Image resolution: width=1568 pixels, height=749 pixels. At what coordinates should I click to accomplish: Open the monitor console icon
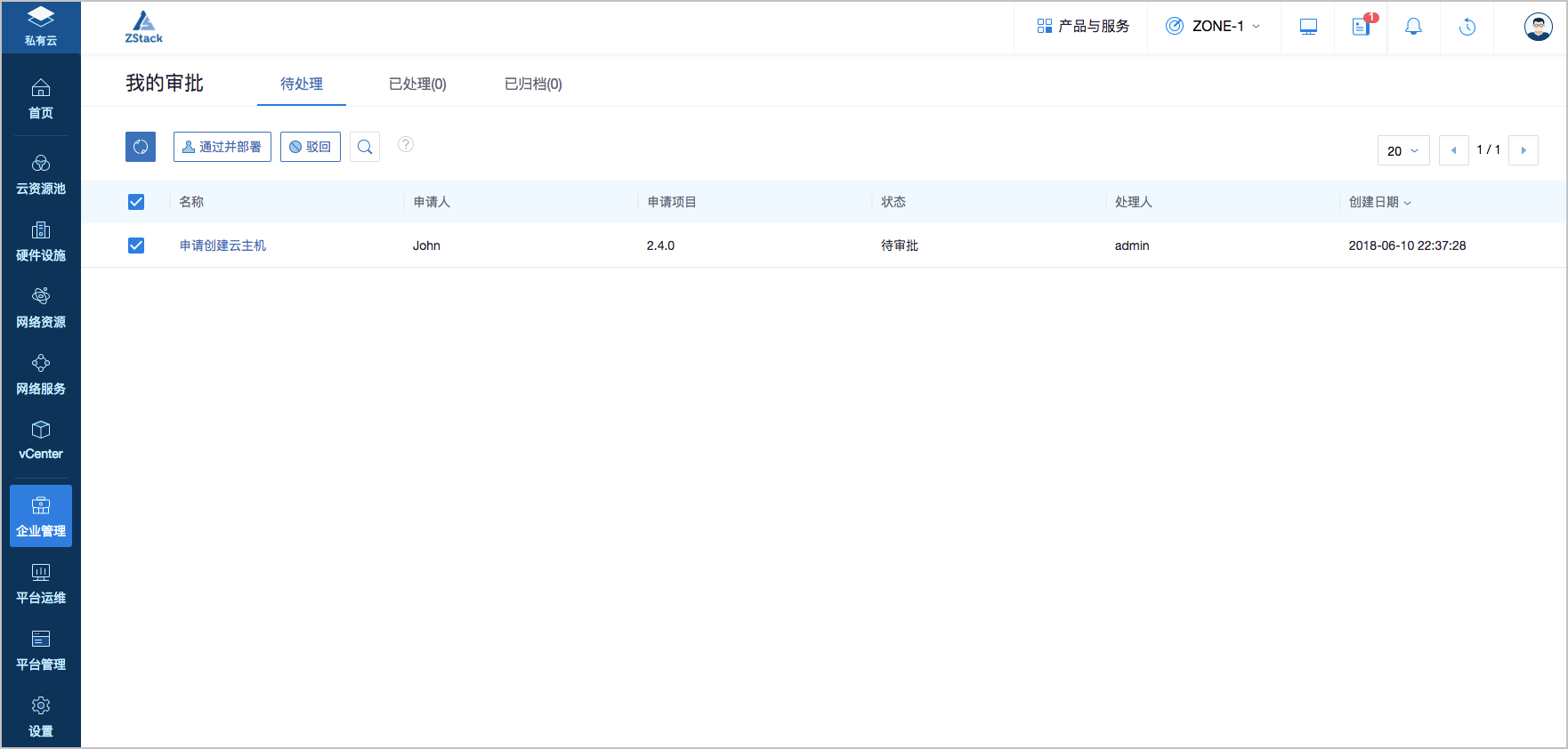point(1308,27)
